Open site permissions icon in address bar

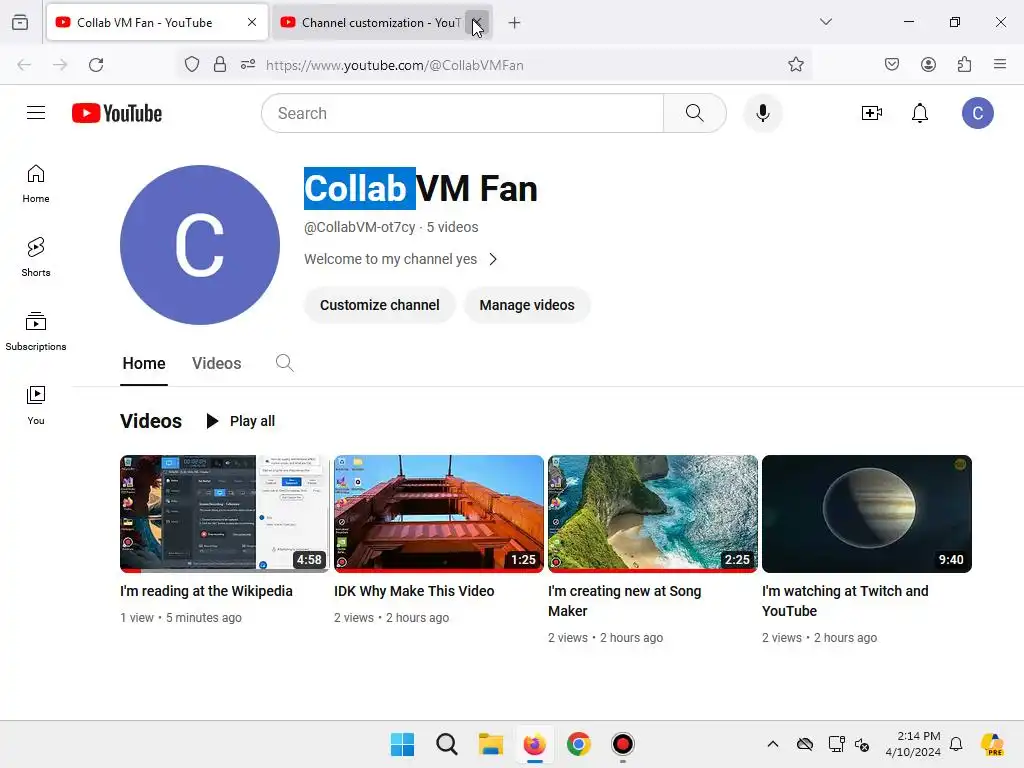(248, 64)
